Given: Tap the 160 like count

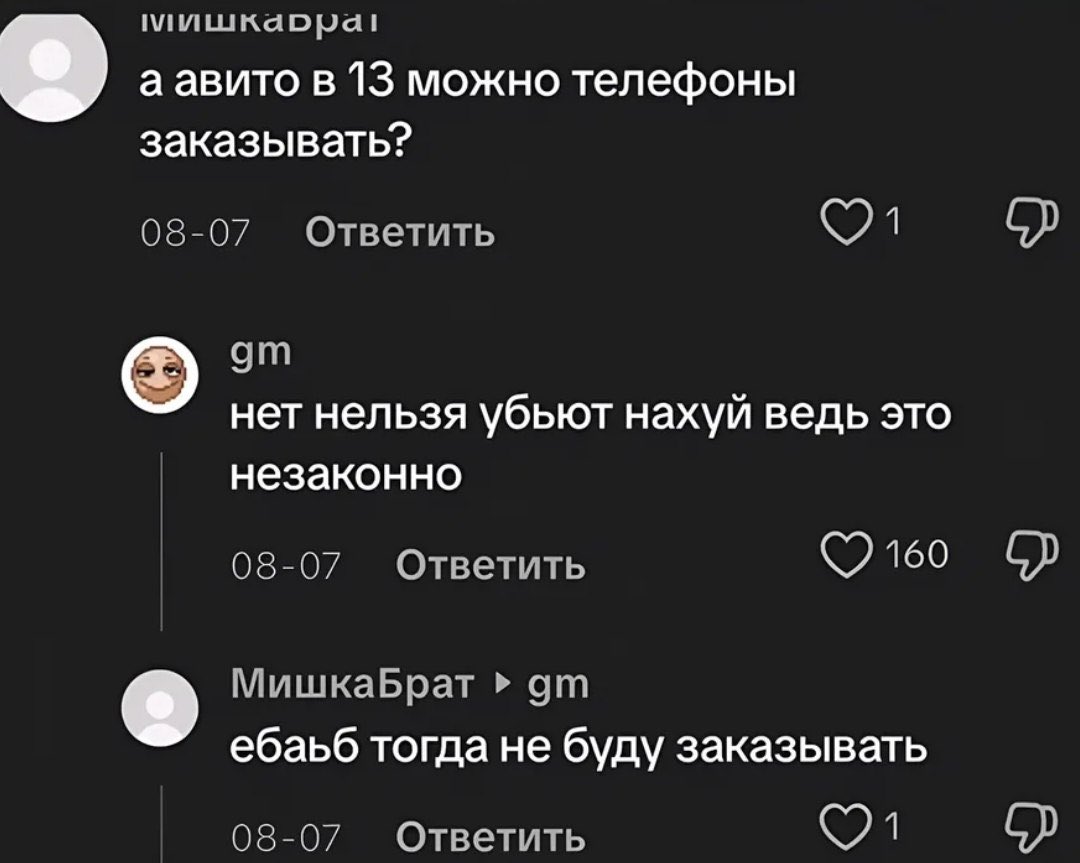Looking at the screenshot, I should (x=916, y=555).
